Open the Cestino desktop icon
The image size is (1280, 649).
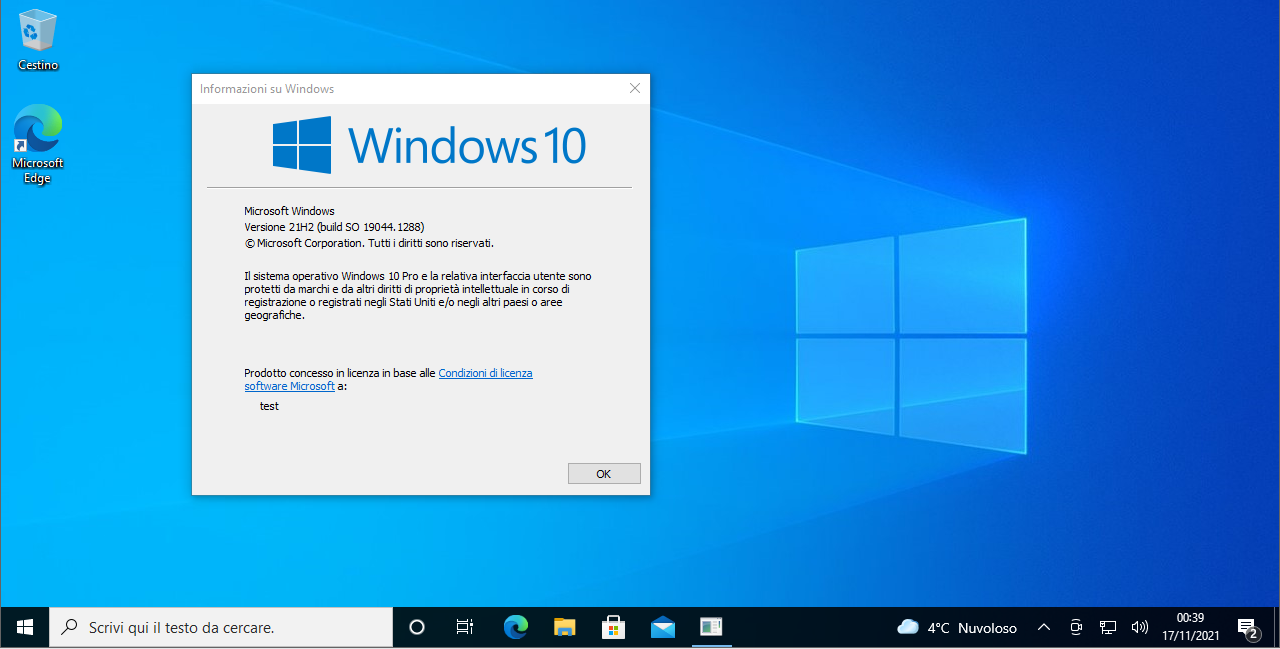click(x=38, y=40)
